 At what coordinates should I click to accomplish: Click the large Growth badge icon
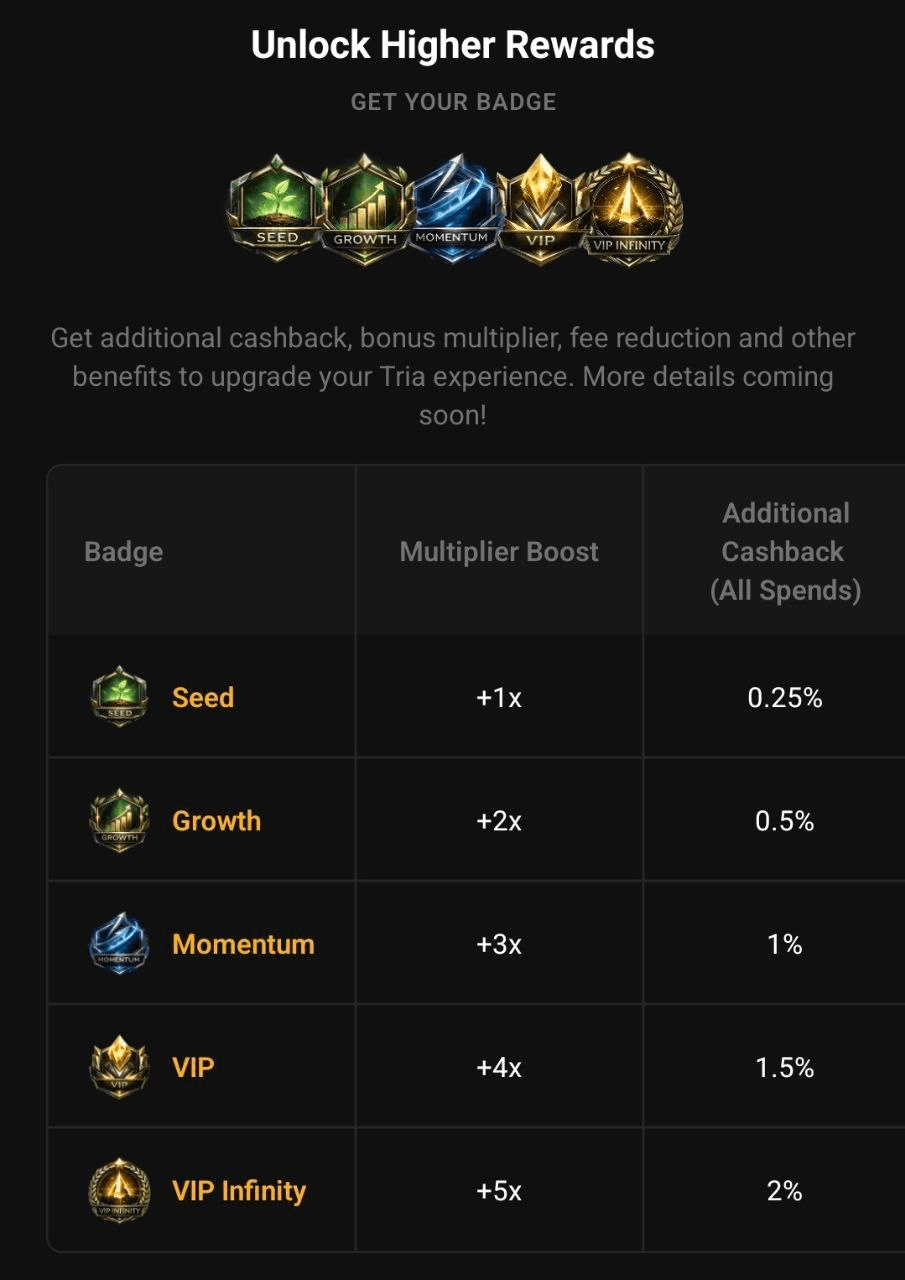[x=365, y=208]
